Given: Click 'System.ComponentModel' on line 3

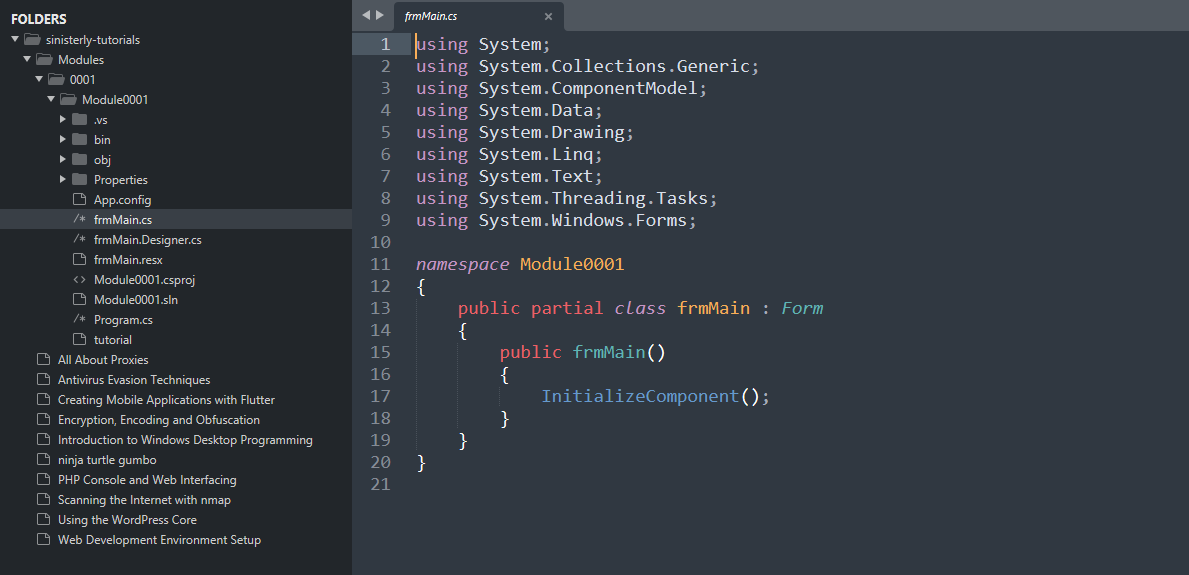Looking at the screenshot, I should click(588, 88).
